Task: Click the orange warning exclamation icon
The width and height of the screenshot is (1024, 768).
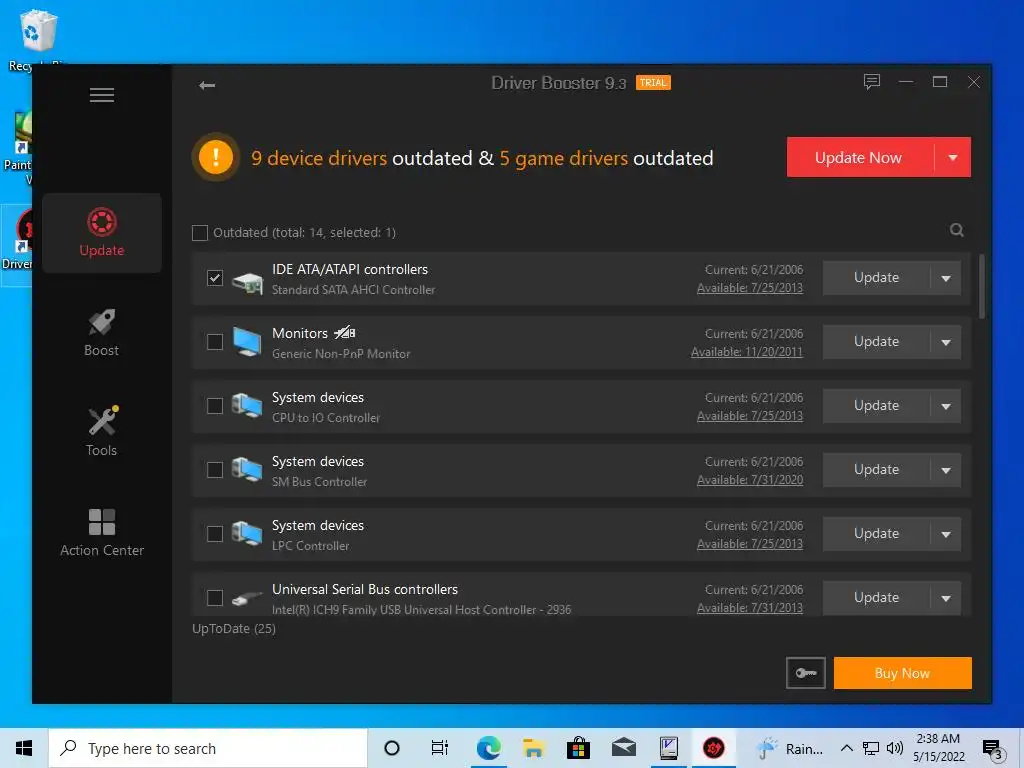Action: pyautogui.click(x=216, y=157)
